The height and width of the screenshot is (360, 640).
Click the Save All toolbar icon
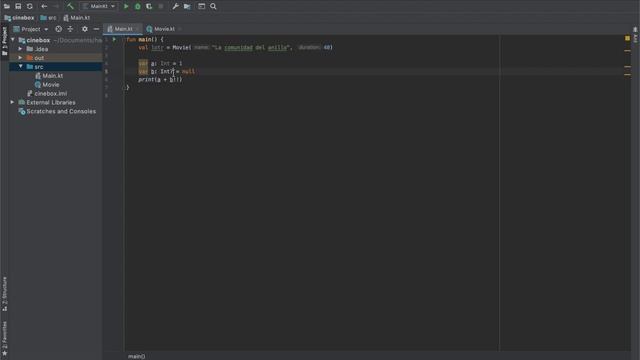pyautogui.click(x=18, y=6)
